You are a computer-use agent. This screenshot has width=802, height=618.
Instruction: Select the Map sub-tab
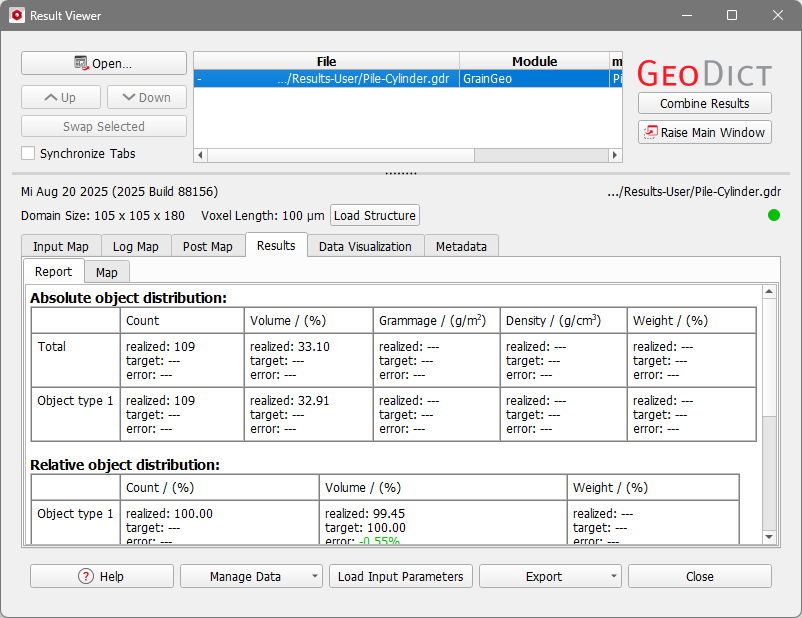pos(106,272)
